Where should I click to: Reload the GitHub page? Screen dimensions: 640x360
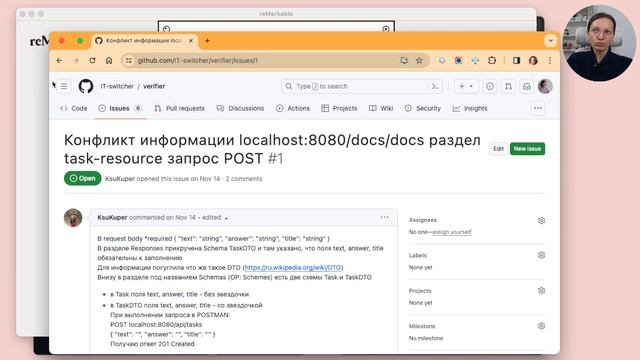pos(92,60)
